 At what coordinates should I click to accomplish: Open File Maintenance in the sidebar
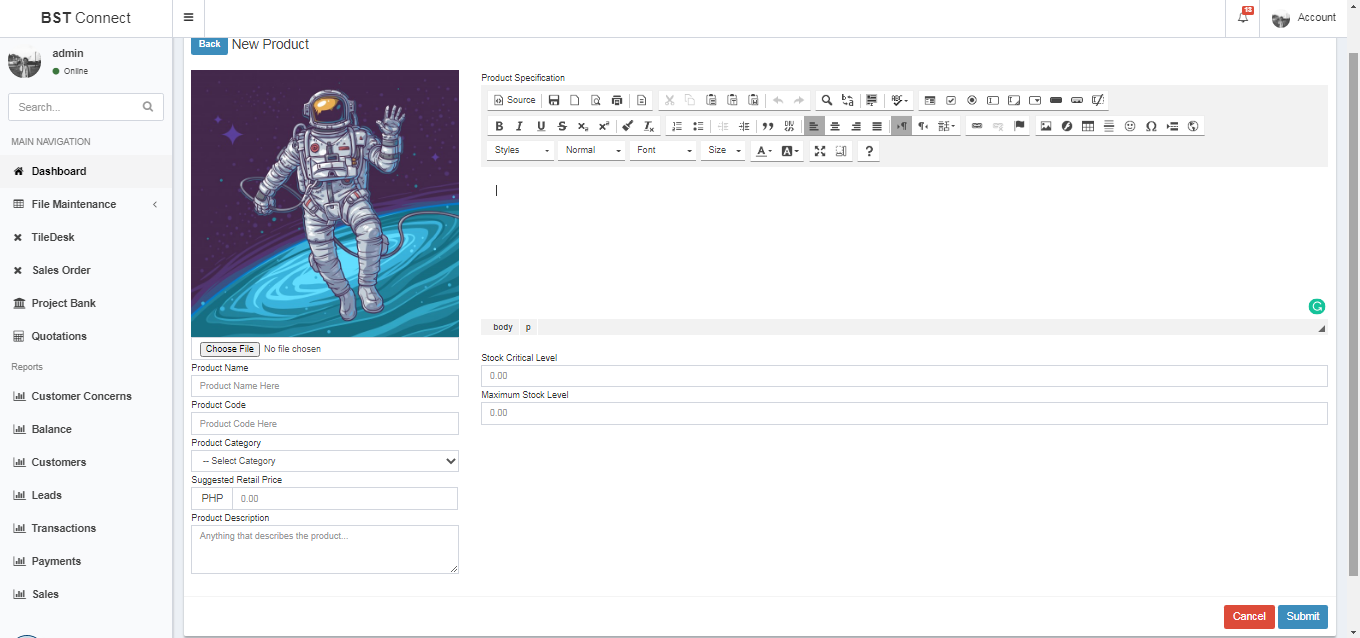pos(74,204)
